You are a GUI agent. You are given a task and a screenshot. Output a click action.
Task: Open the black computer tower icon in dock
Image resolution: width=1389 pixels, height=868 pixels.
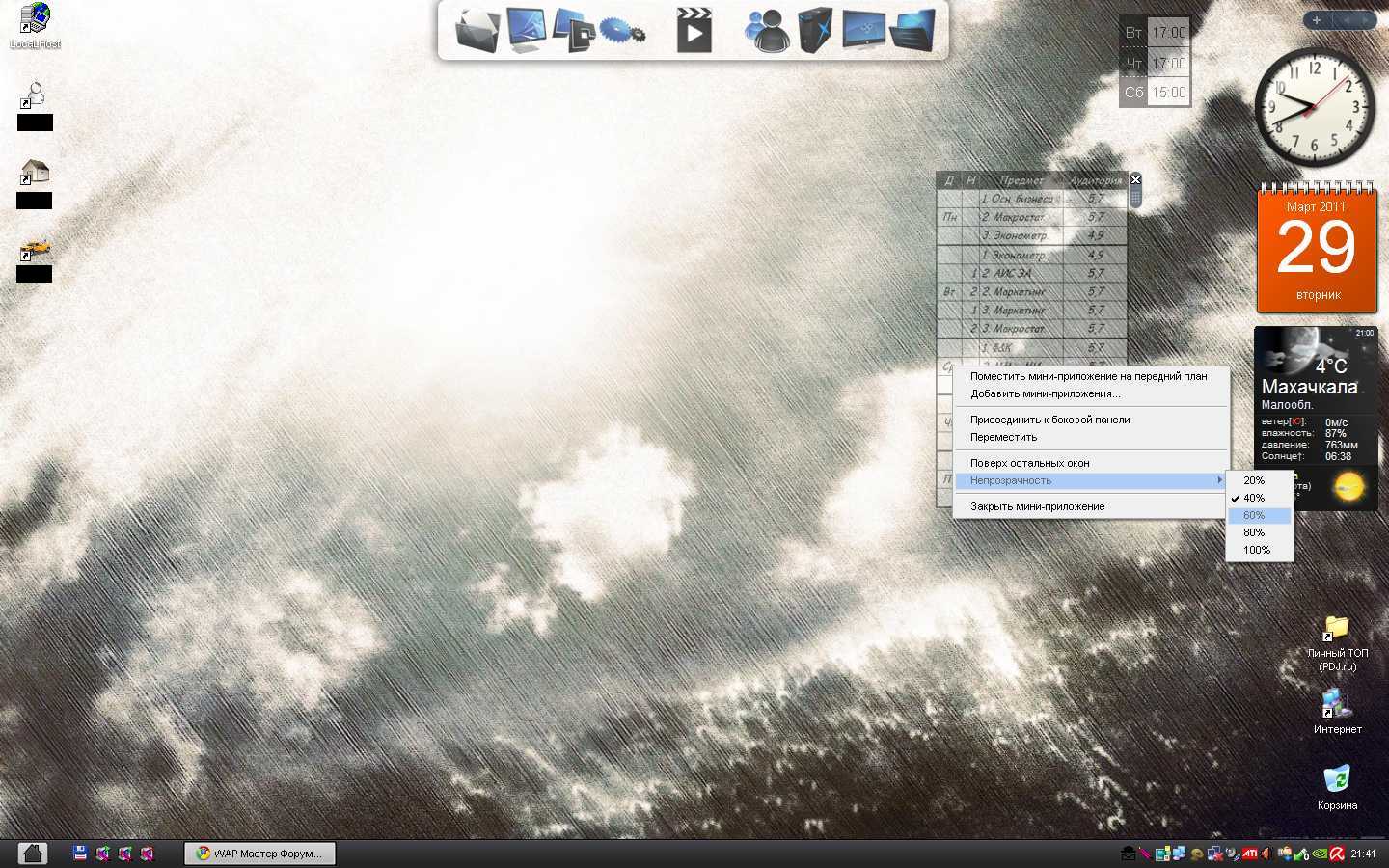813,30
